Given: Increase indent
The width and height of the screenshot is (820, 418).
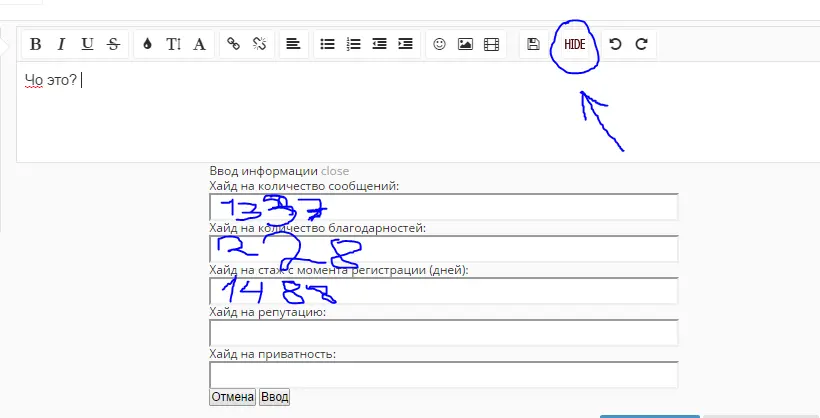Looking at the screenshot, I should tap(405, 44).
